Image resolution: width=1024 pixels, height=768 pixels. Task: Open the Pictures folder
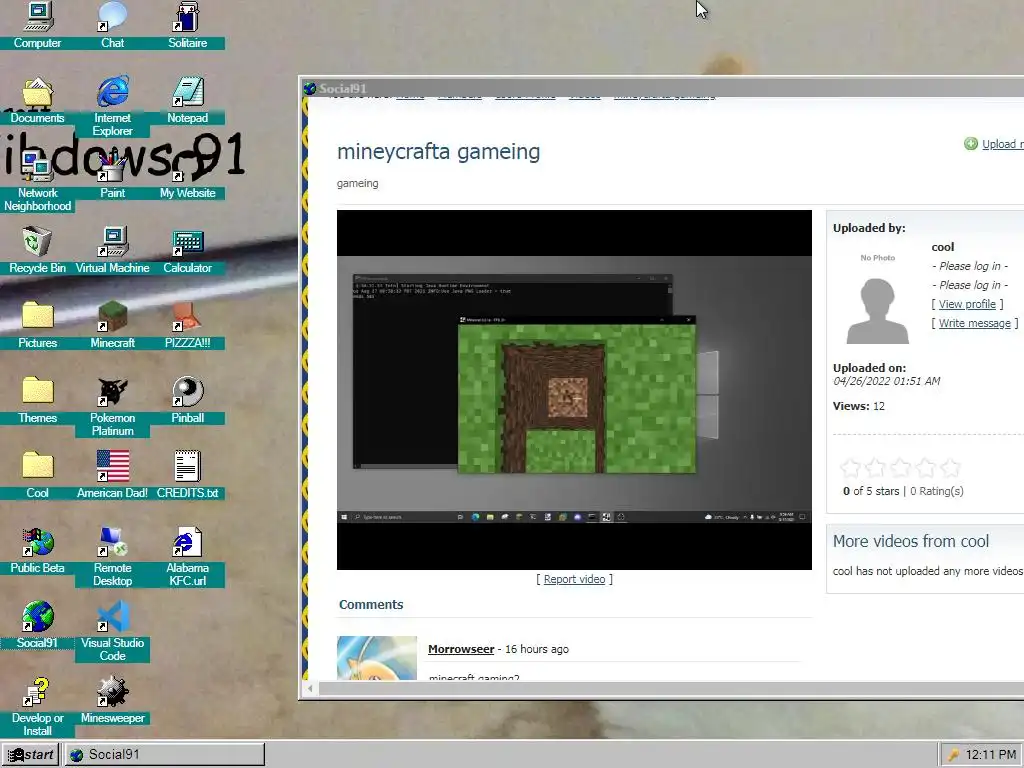(x=37, y=325)
